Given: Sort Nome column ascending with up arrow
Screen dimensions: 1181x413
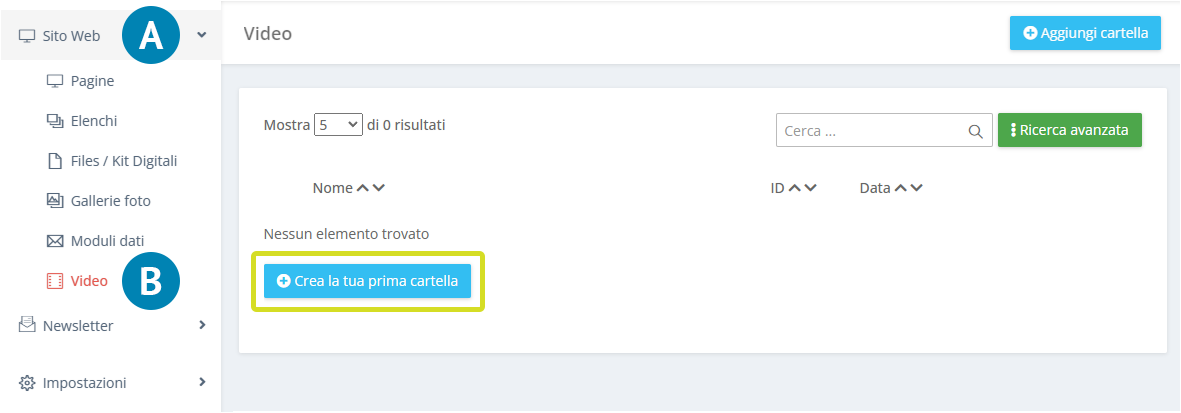Looking at the screenshot, I should tap(363, 188).
